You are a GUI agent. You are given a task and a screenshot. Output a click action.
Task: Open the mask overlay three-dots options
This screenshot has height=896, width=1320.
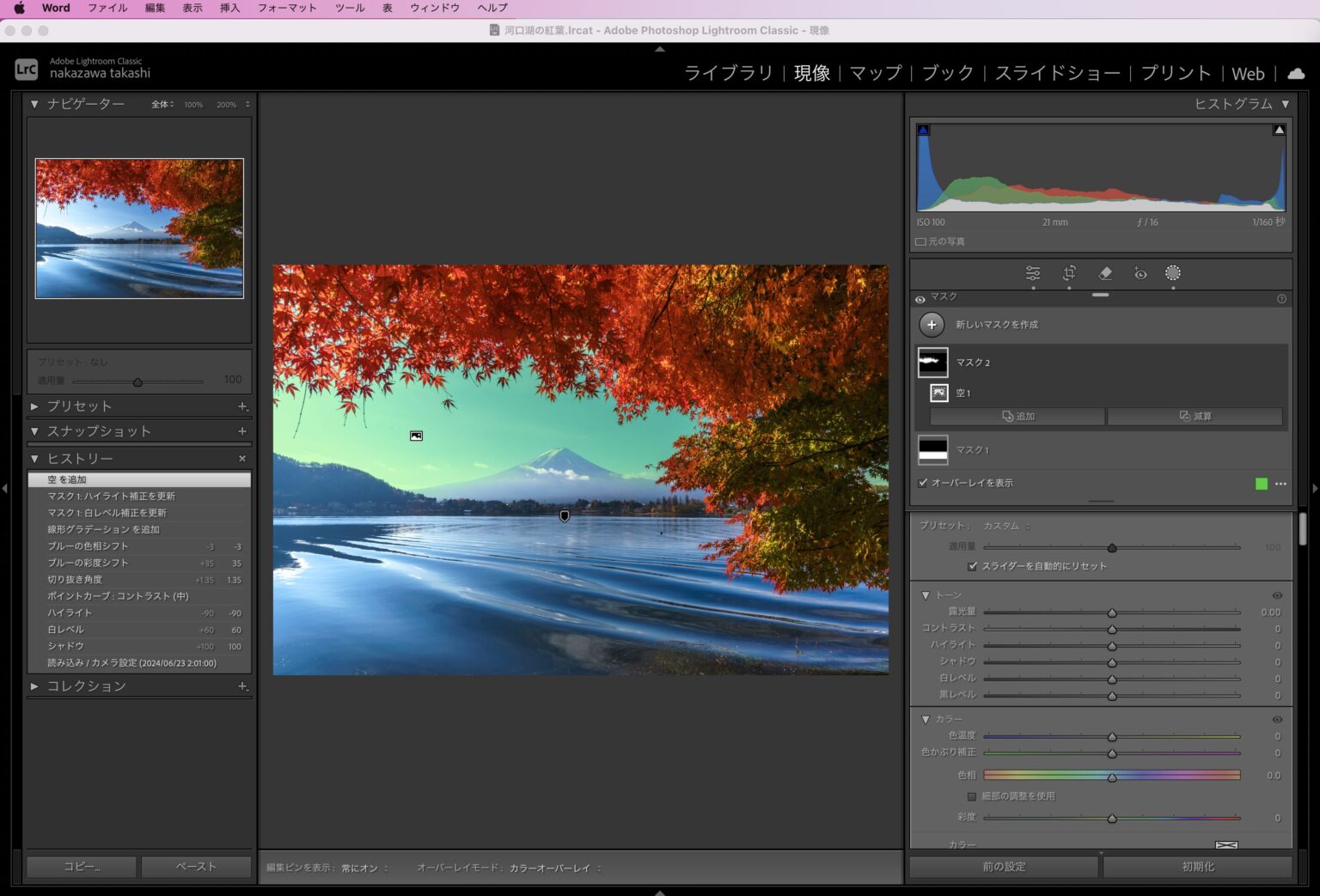[1280, 484]
